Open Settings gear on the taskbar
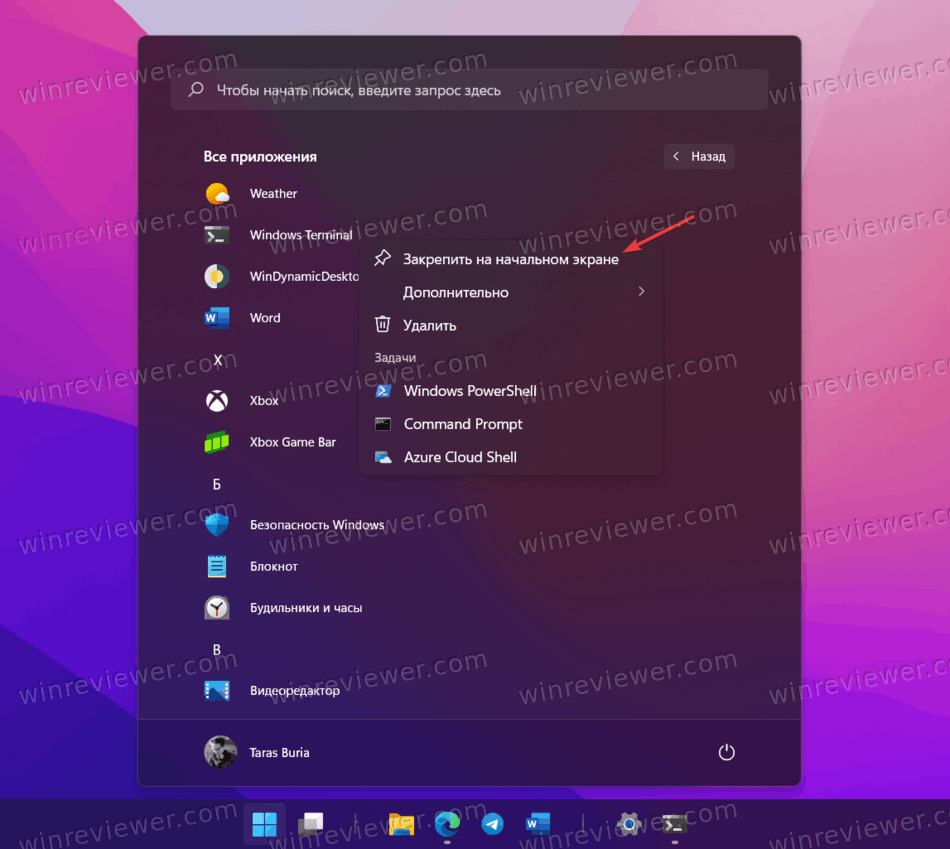 [629, 824]
